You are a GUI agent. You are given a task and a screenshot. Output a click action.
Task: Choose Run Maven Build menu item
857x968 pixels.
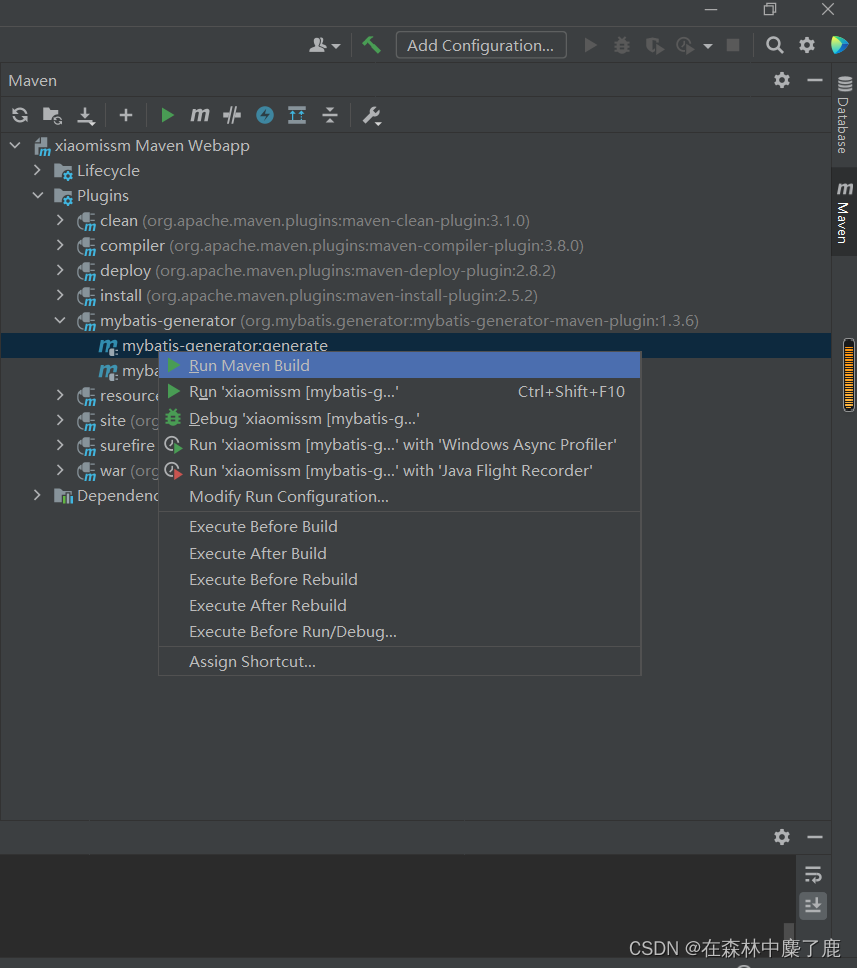pyautogui.click(x=399, y=365)
